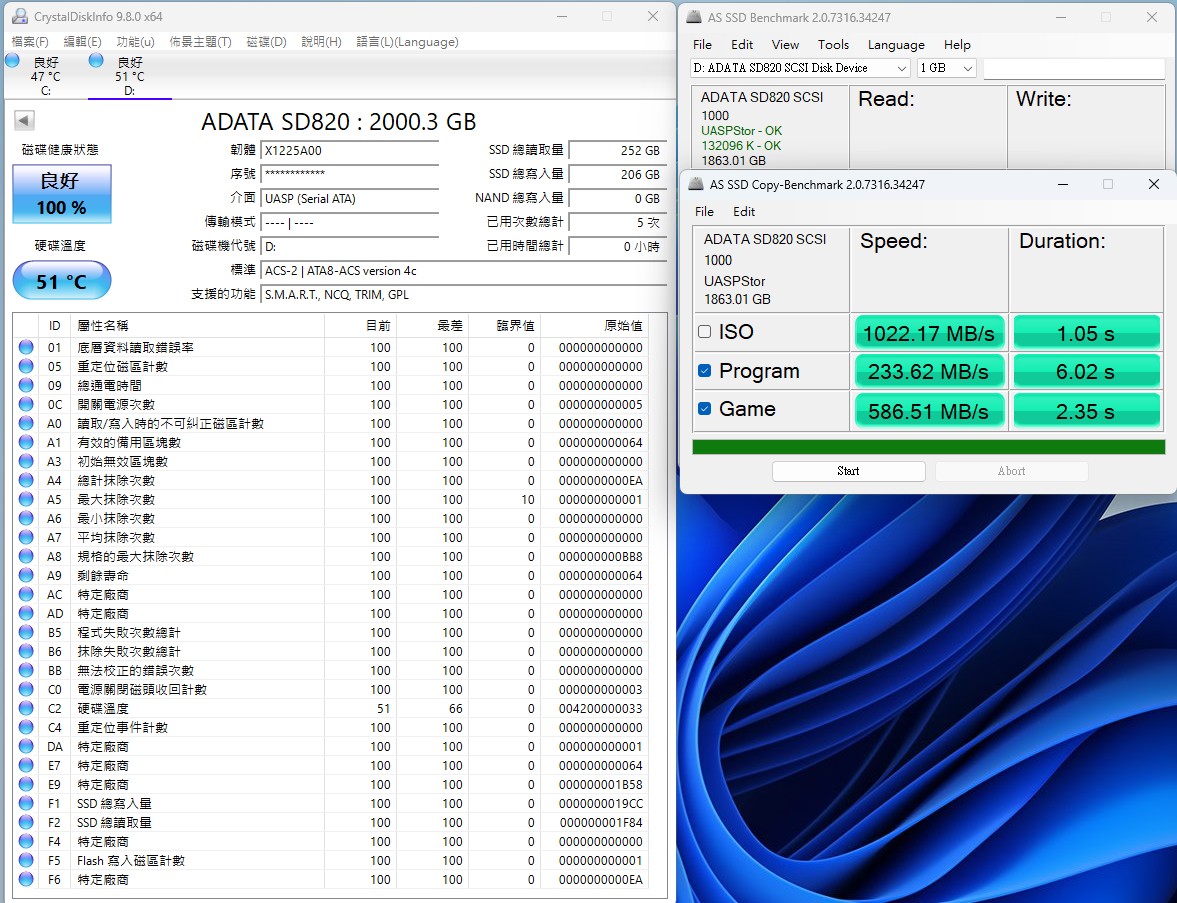
Task: Open File menu in AS SSD Copy-Benchmark
Action: tap(704, 212)
